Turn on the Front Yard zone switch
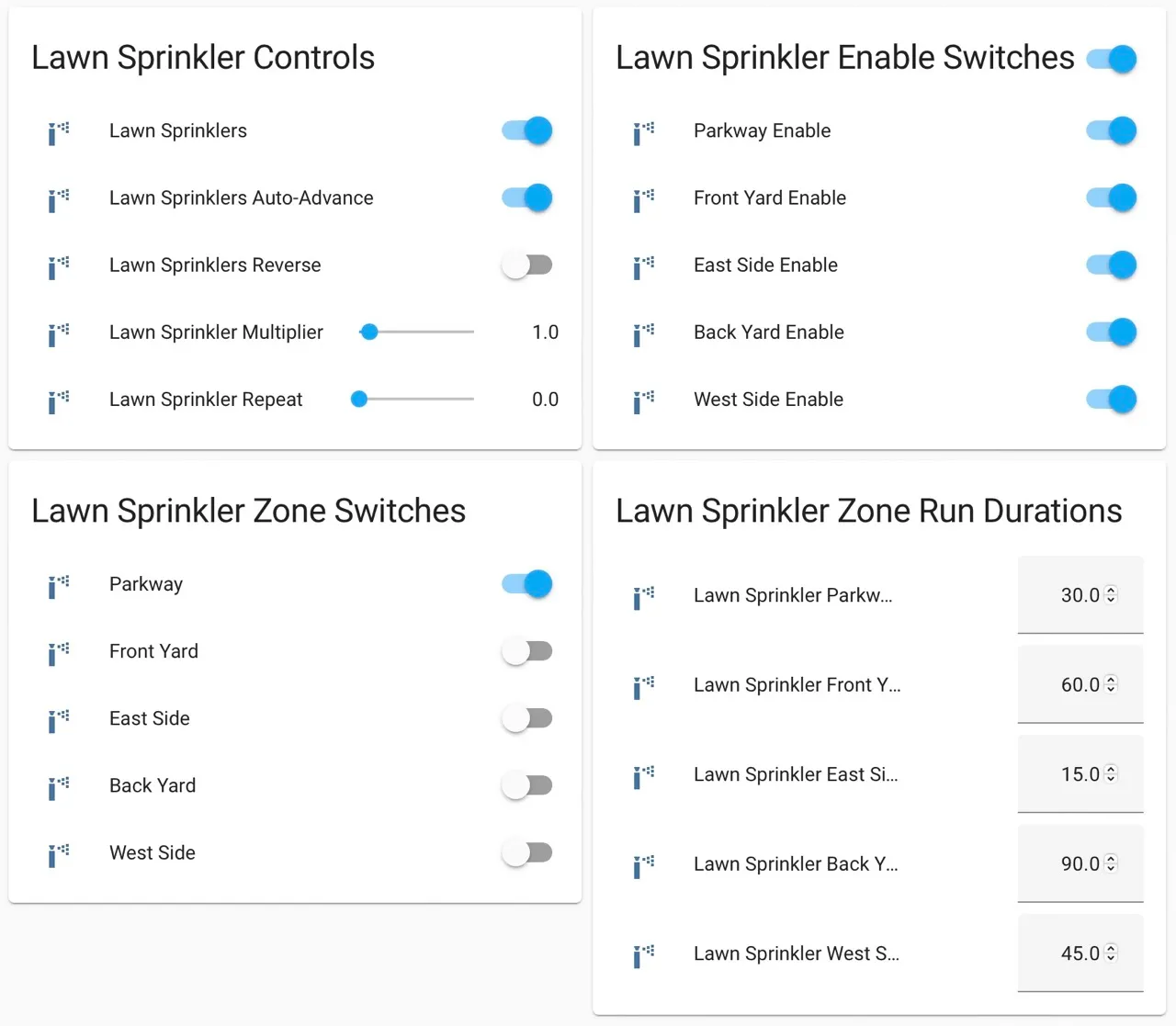The image size is (1176, 1026). pyautogui.click(x=527, y=651)
